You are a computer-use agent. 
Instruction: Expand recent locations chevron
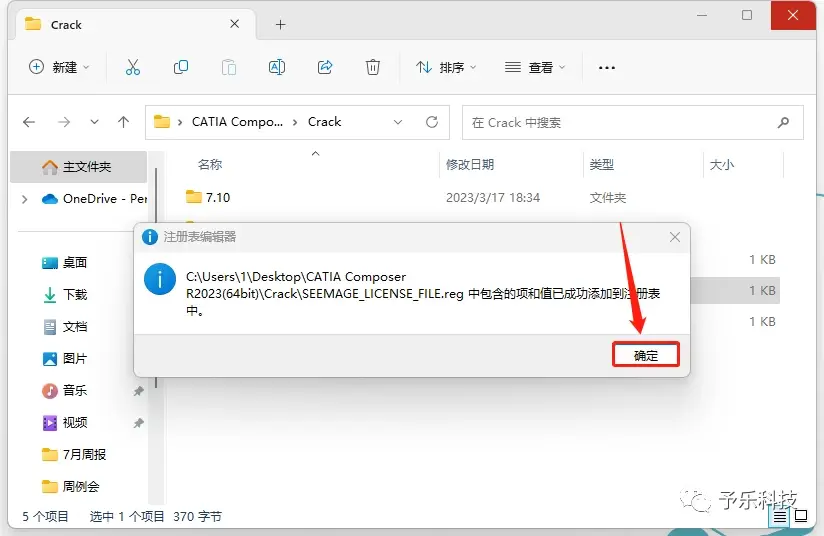coord(94,122)
